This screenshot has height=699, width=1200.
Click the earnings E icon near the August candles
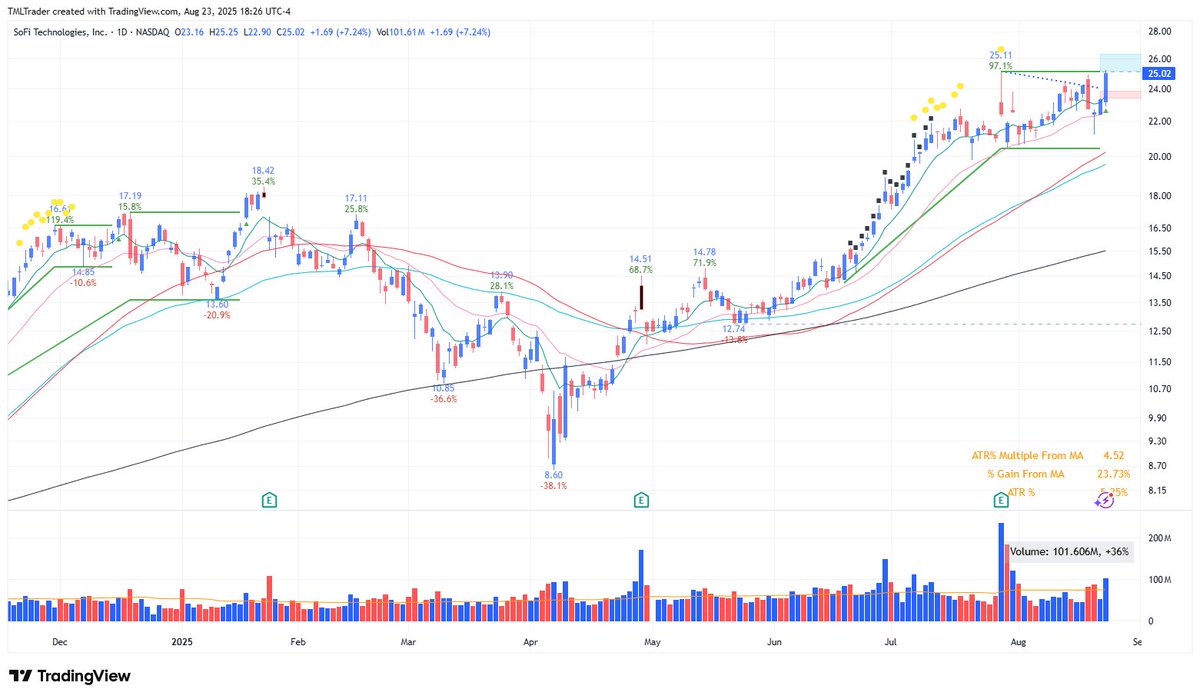(x=1000, y=498)
